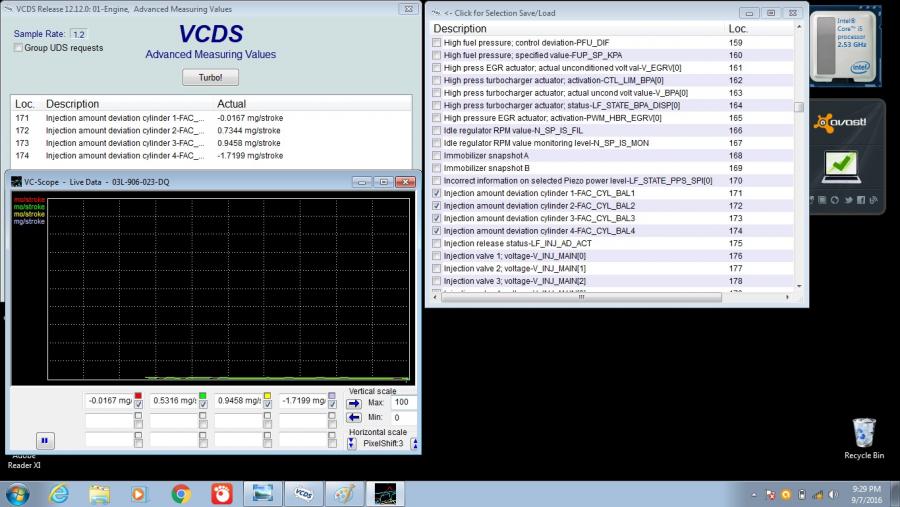Click the vertical scale Min left-arrow icon
The height and width of the screenshot is (507, 900).
pyautogui.click(x=354, y=417)
